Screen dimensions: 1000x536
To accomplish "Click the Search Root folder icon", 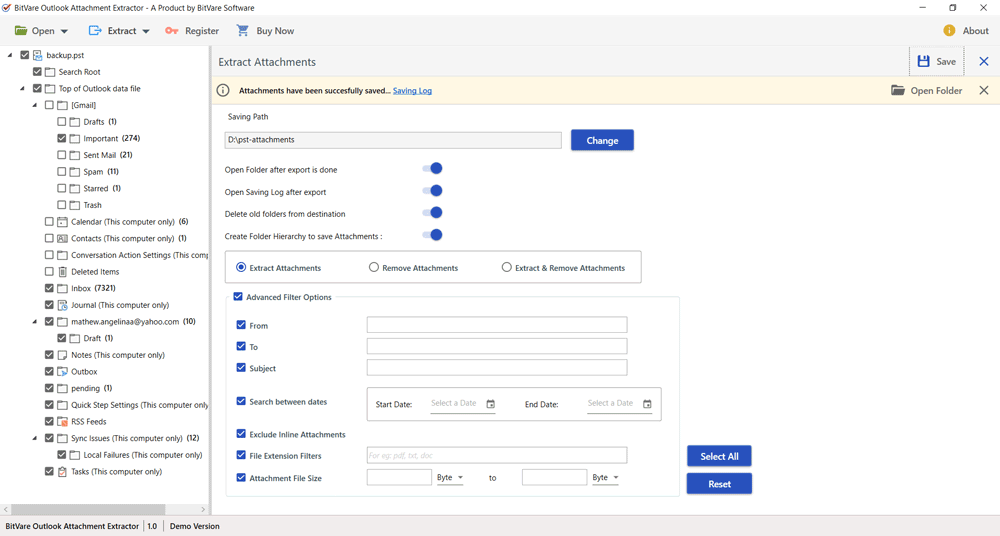I will coord(50,72).
